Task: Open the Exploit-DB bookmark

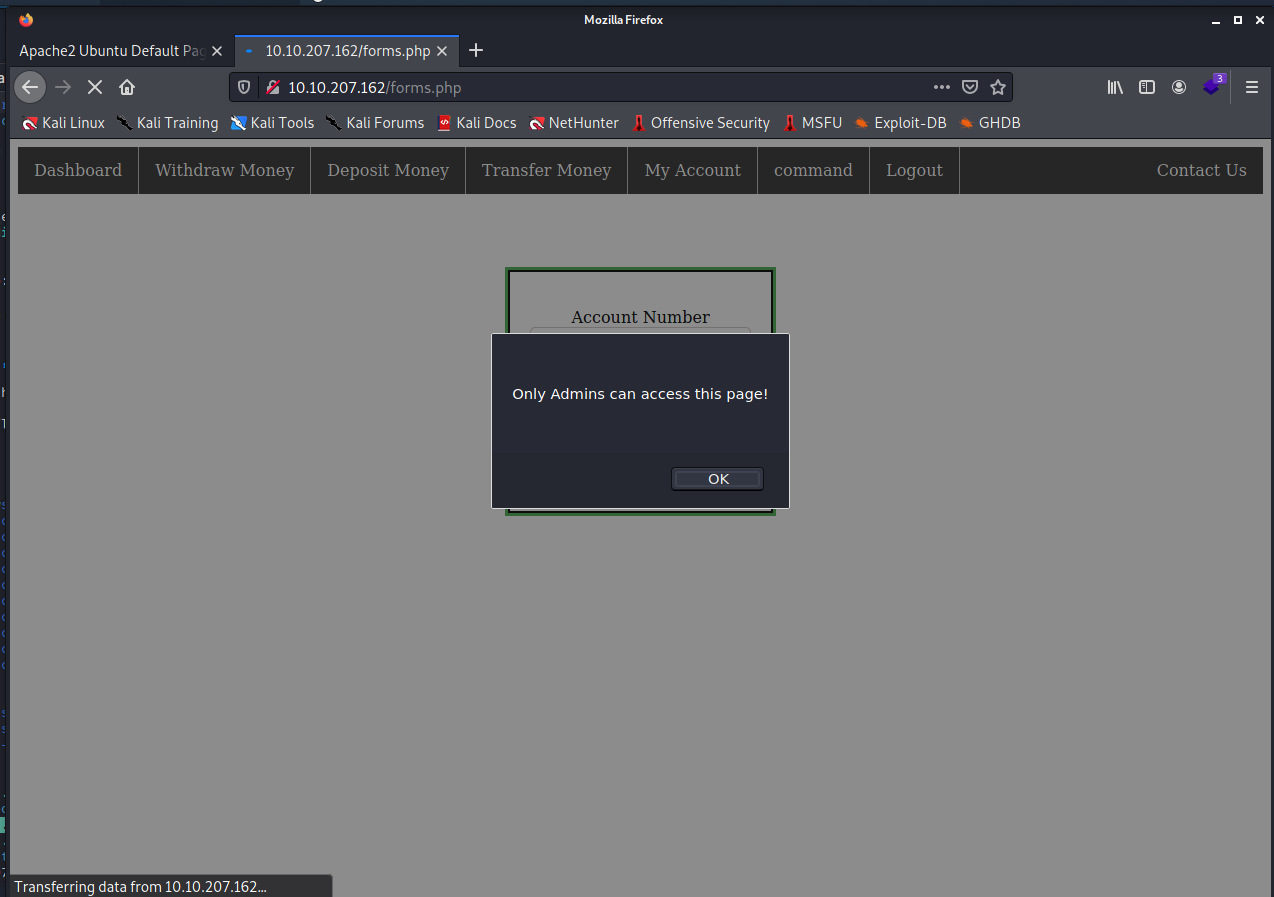Action: [900, 123]
